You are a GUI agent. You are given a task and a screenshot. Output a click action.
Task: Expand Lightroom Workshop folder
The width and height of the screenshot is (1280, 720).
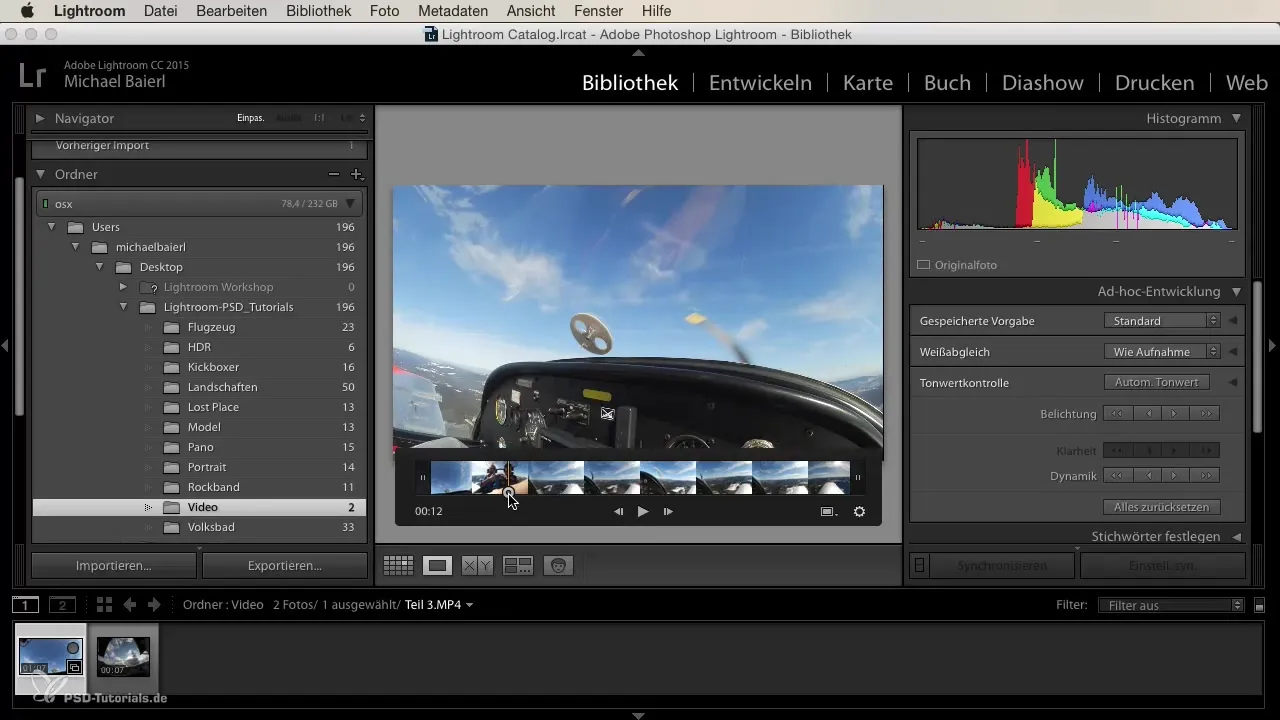[x=123, y=287]
